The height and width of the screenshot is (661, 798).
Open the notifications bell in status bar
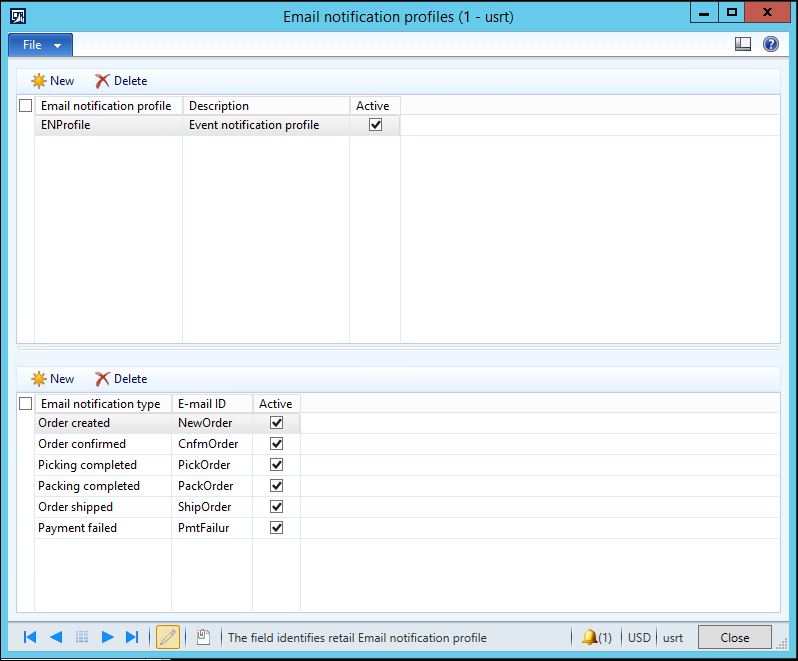(x=596, y=637)
